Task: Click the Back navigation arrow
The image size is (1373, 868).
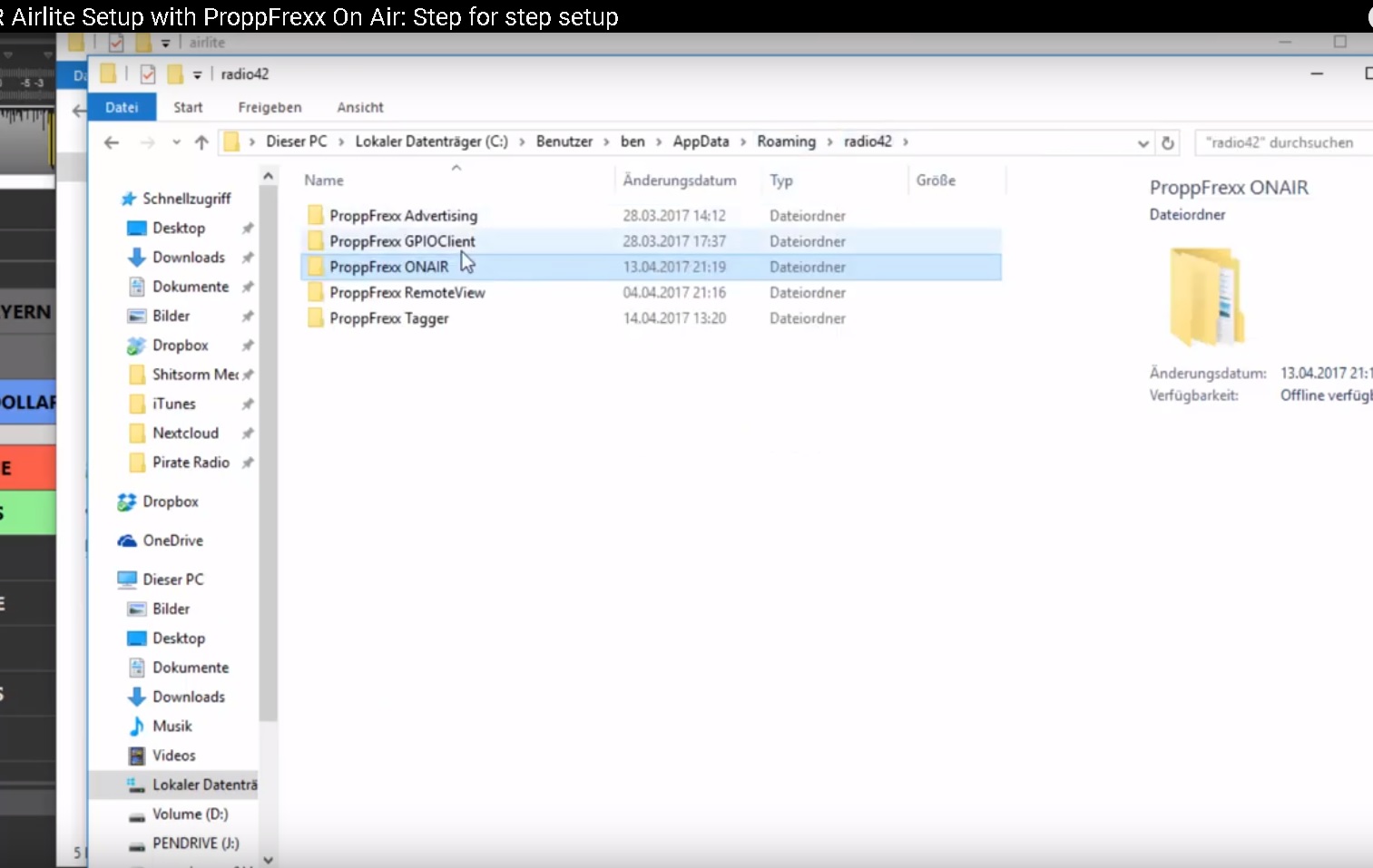Action: click(112, 142)
